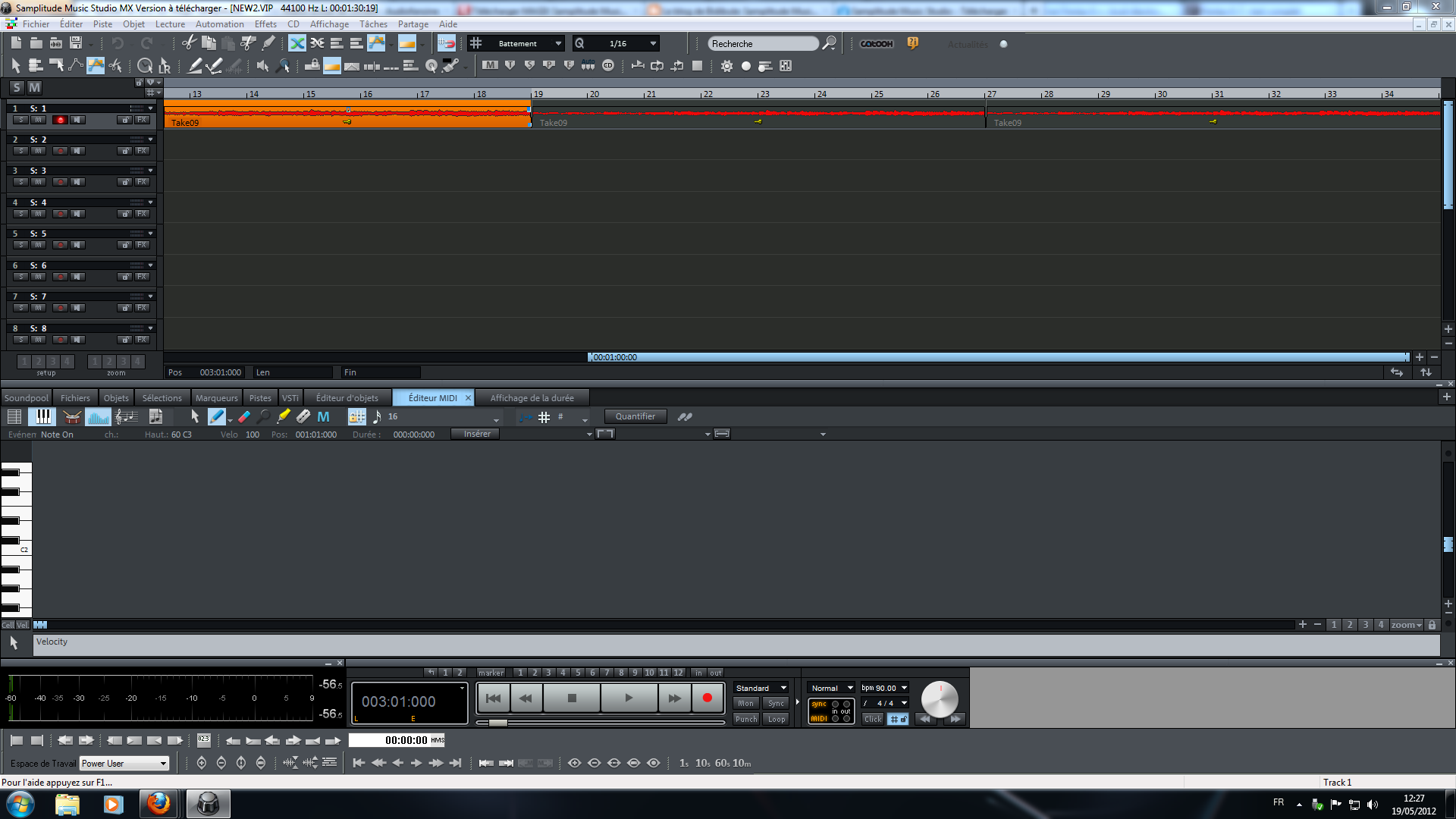The image size is (1456, 819).
Task: Click the Quantifier button
Action: point(635,416)
